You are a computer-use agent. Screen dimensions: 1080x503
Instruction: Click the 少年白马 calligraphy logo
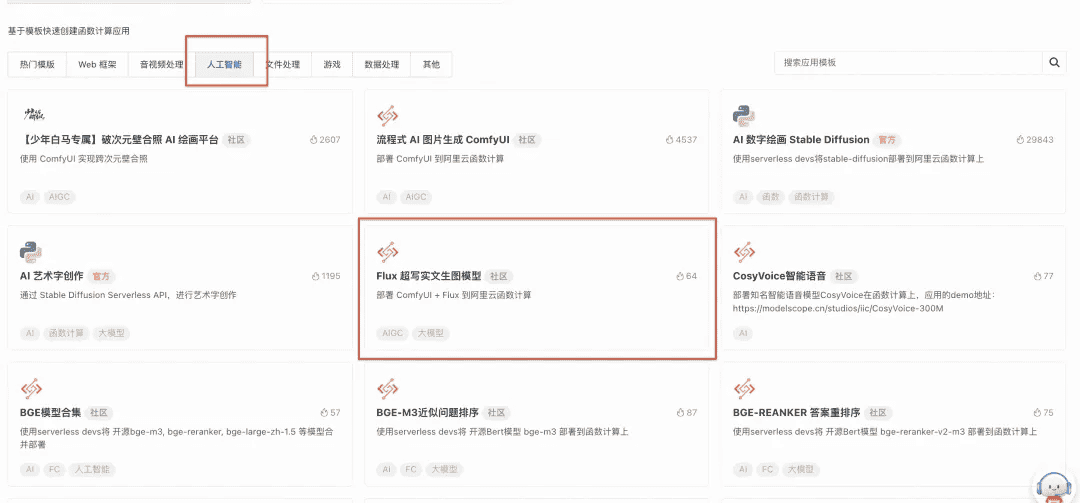click(33, 115)
